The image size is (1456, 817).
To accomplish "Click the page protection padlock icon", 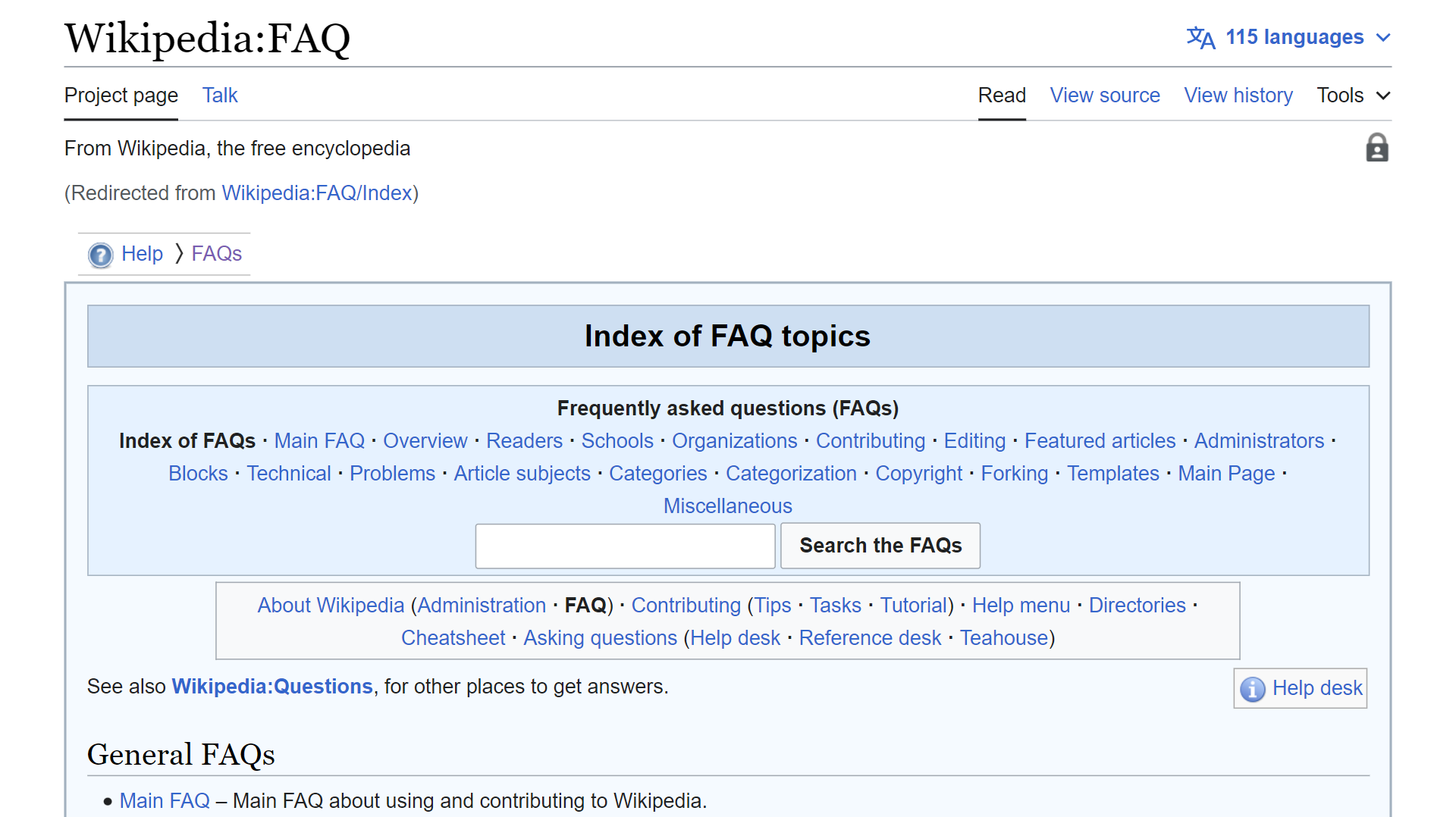I will tap(1377, 148).
